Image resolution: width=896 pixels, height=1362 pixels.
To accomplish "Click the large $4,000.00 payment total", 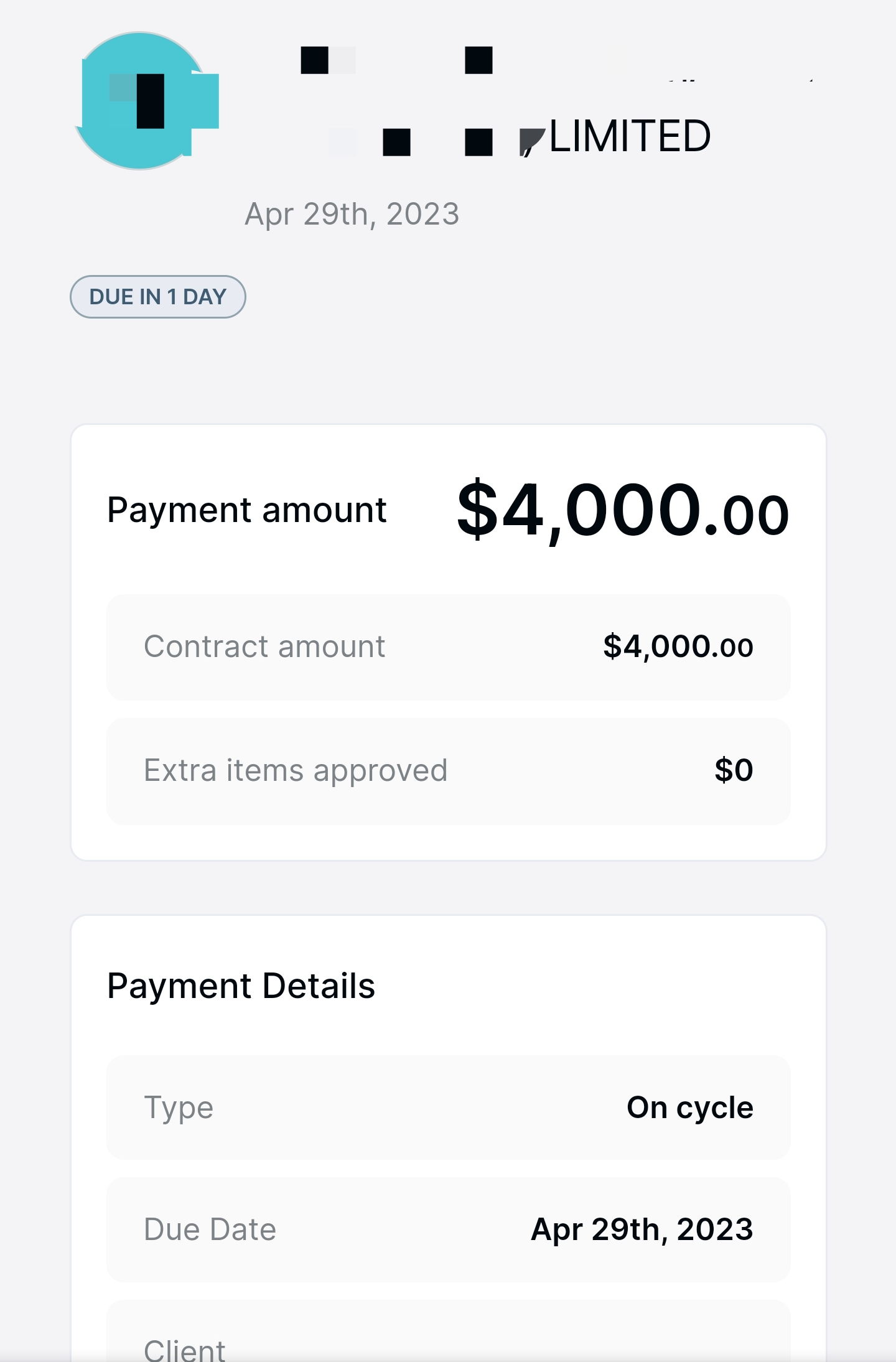I will coord(622,511).
